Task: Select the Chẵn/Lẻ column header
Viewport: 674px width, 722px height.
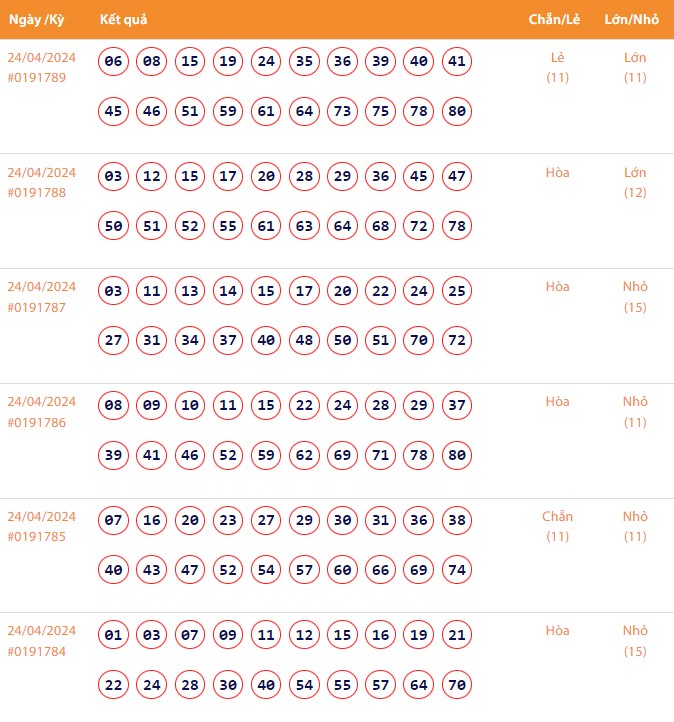Action: click(557, 20)
